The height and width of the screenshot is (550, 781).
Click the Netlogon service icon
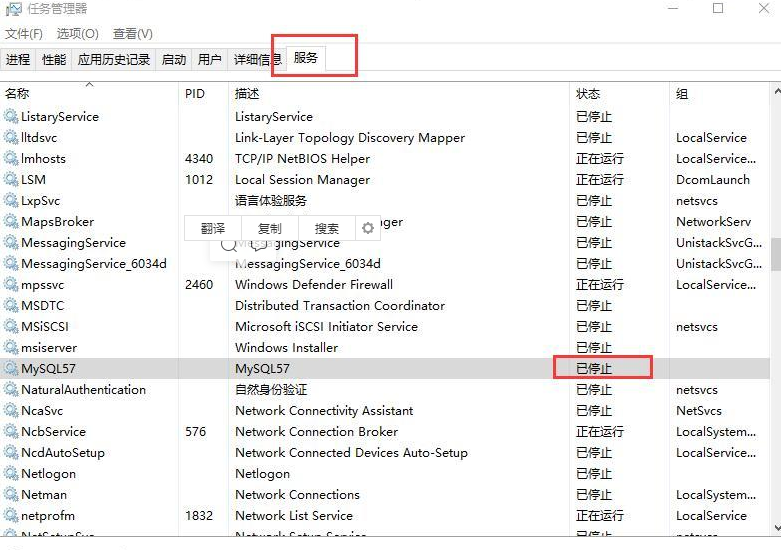click(11, 474)
